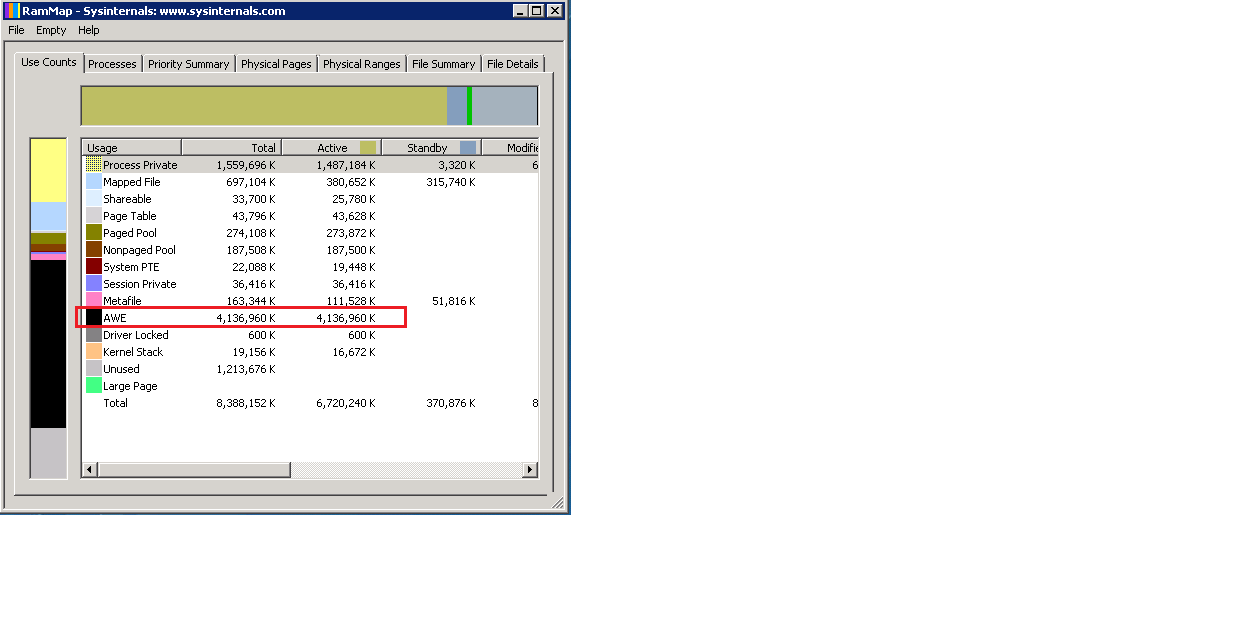1258x630 pixels.
Task: Click the horizontal scrollbar left arrow
Action: pyautogui.click(x=90, y=470)
